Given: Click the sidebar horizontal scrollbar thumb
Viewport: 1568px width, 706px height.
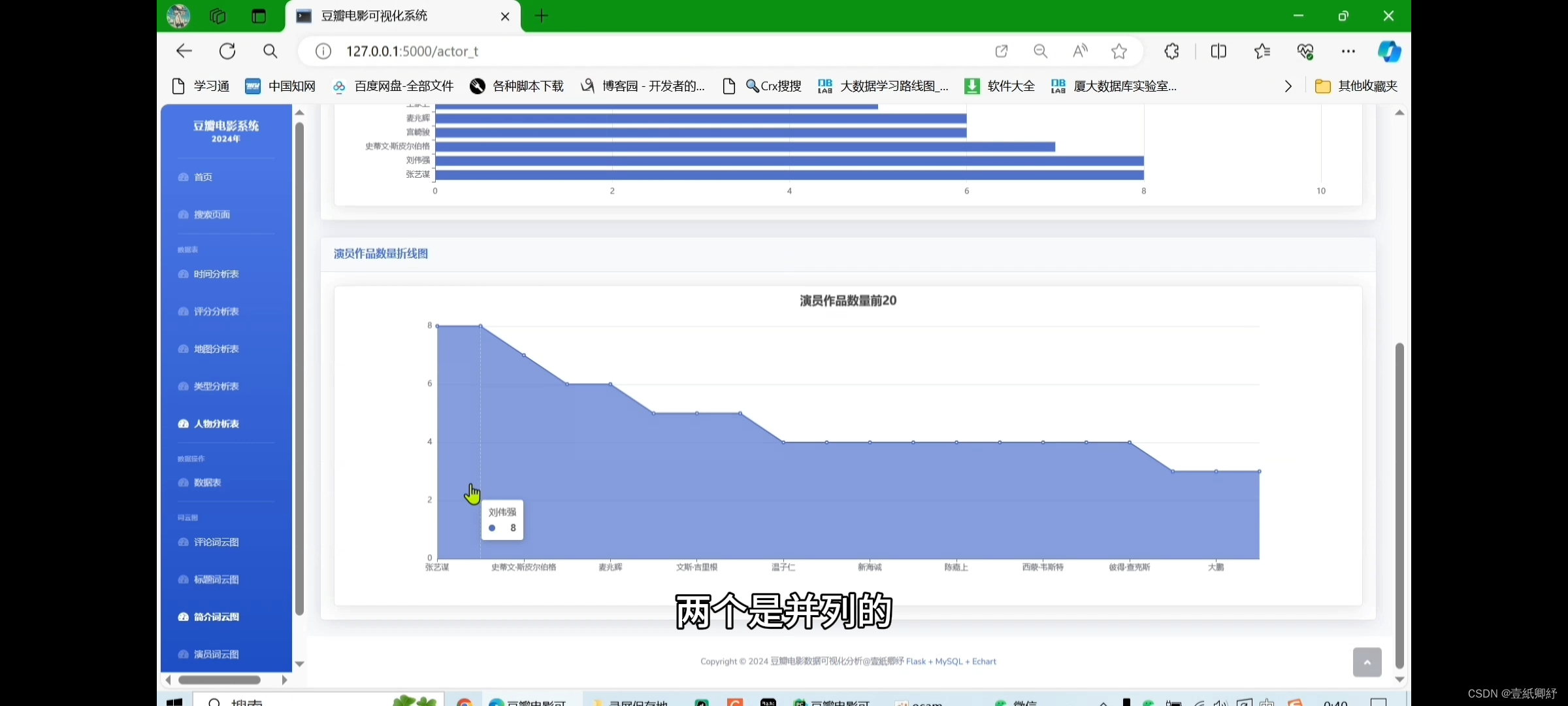Looking at the screenshot, I should (220, 680).
